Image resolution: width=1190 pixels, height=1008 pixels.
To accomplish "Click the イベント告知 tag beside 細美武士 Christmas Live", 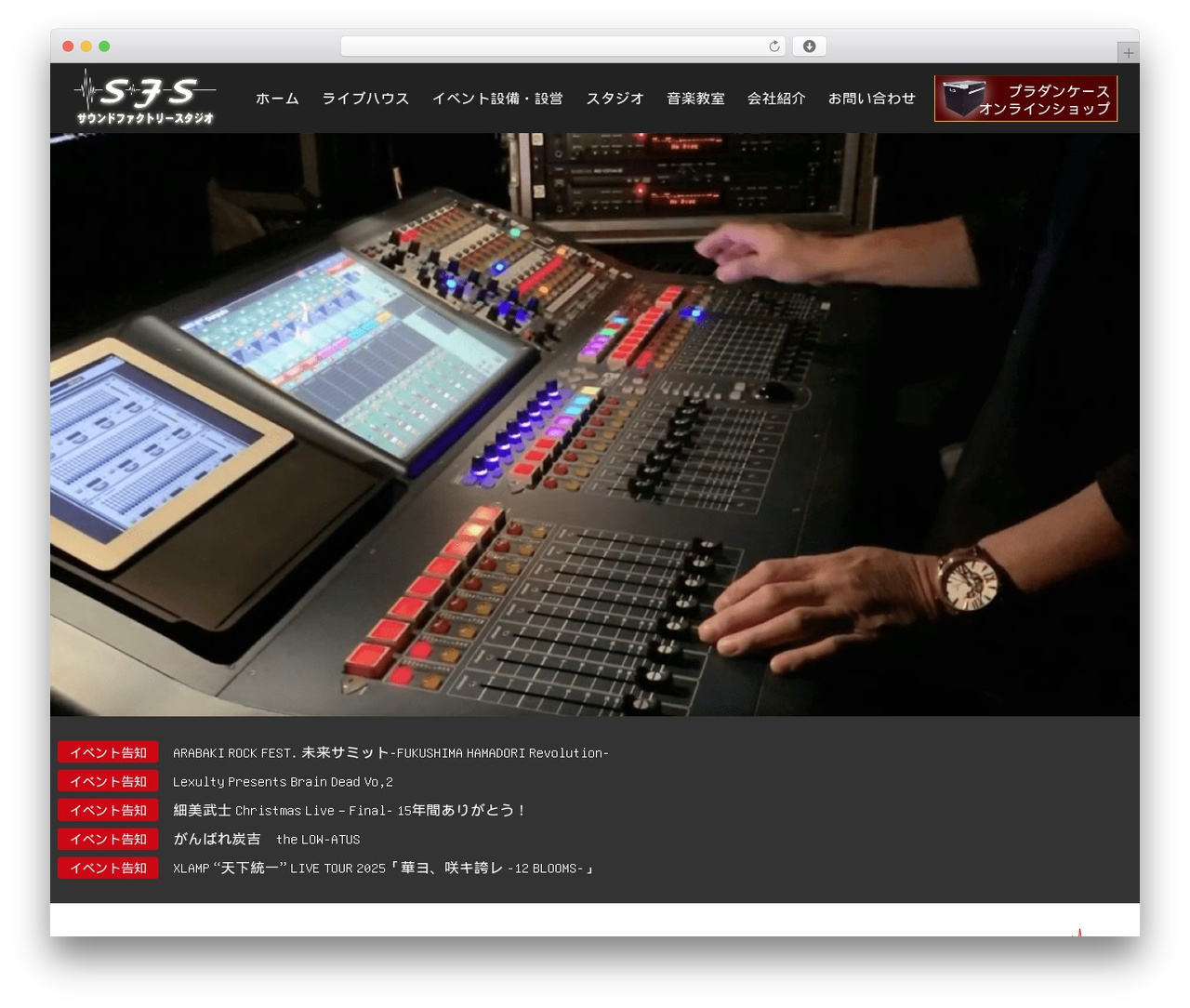I will (x=108, y=811).
